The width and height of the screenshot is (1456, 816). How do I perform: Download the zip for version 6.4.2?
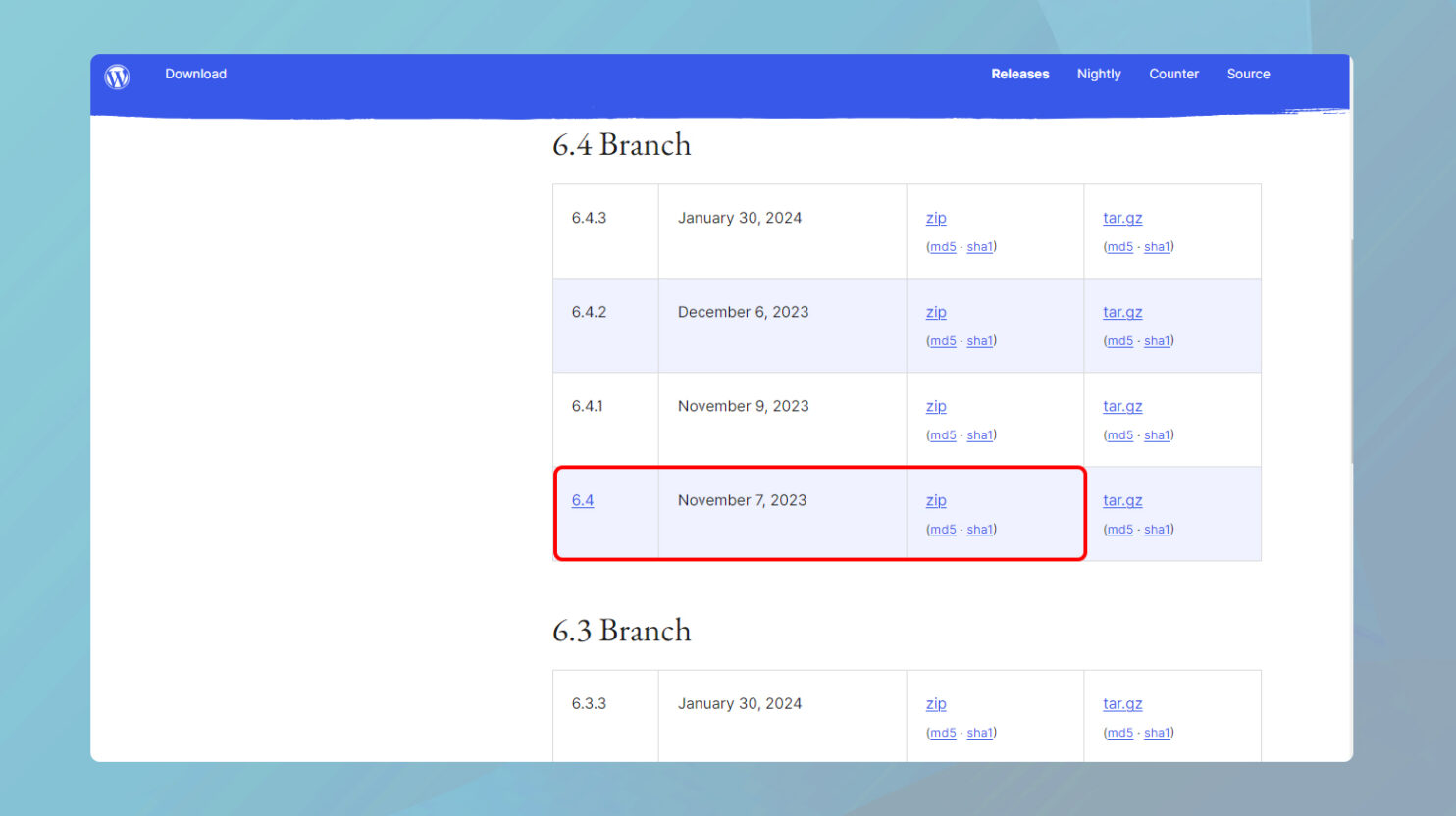(935, 311)
